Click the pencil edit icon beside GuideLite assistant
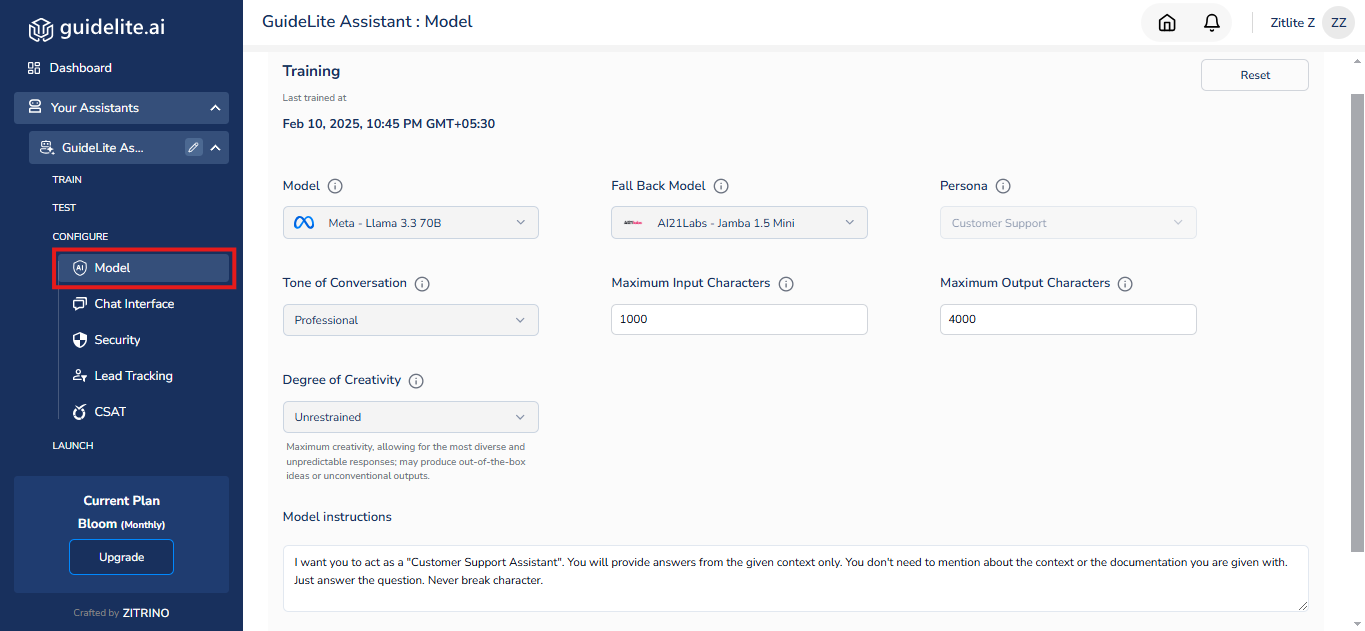 (194, 147)
